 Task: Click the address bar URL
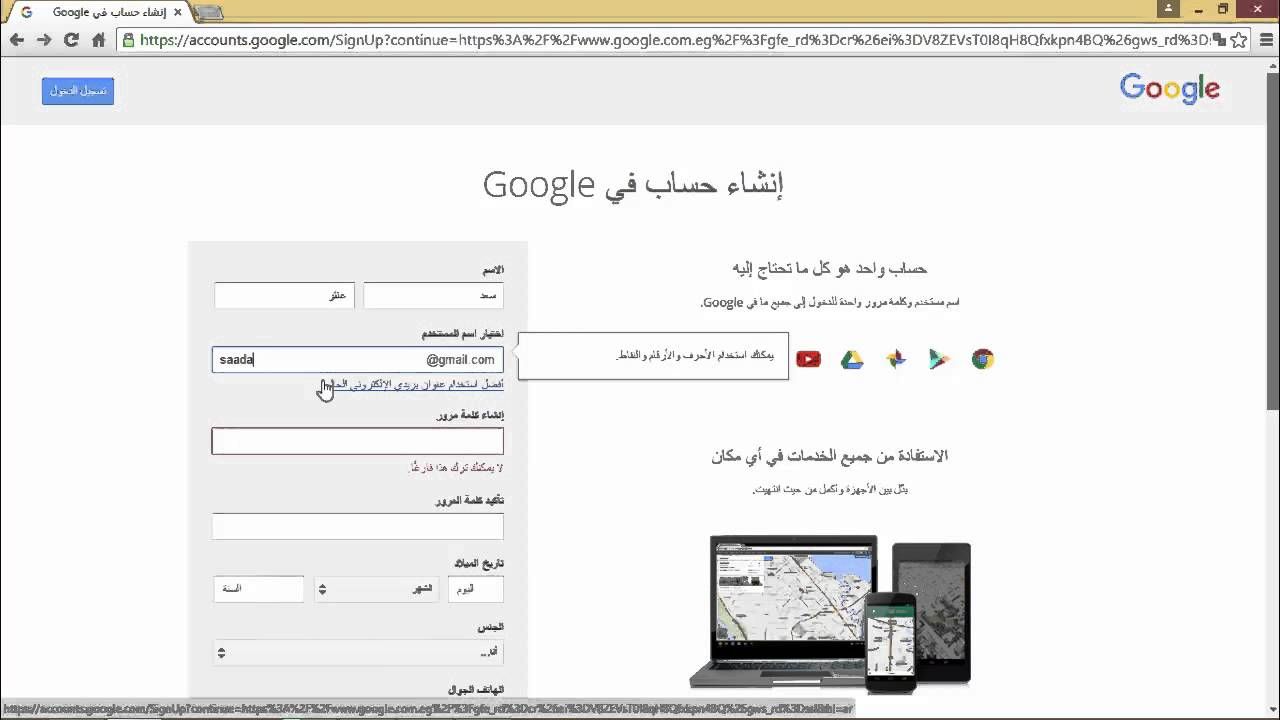pyautogui.click(x=675, y=40)
